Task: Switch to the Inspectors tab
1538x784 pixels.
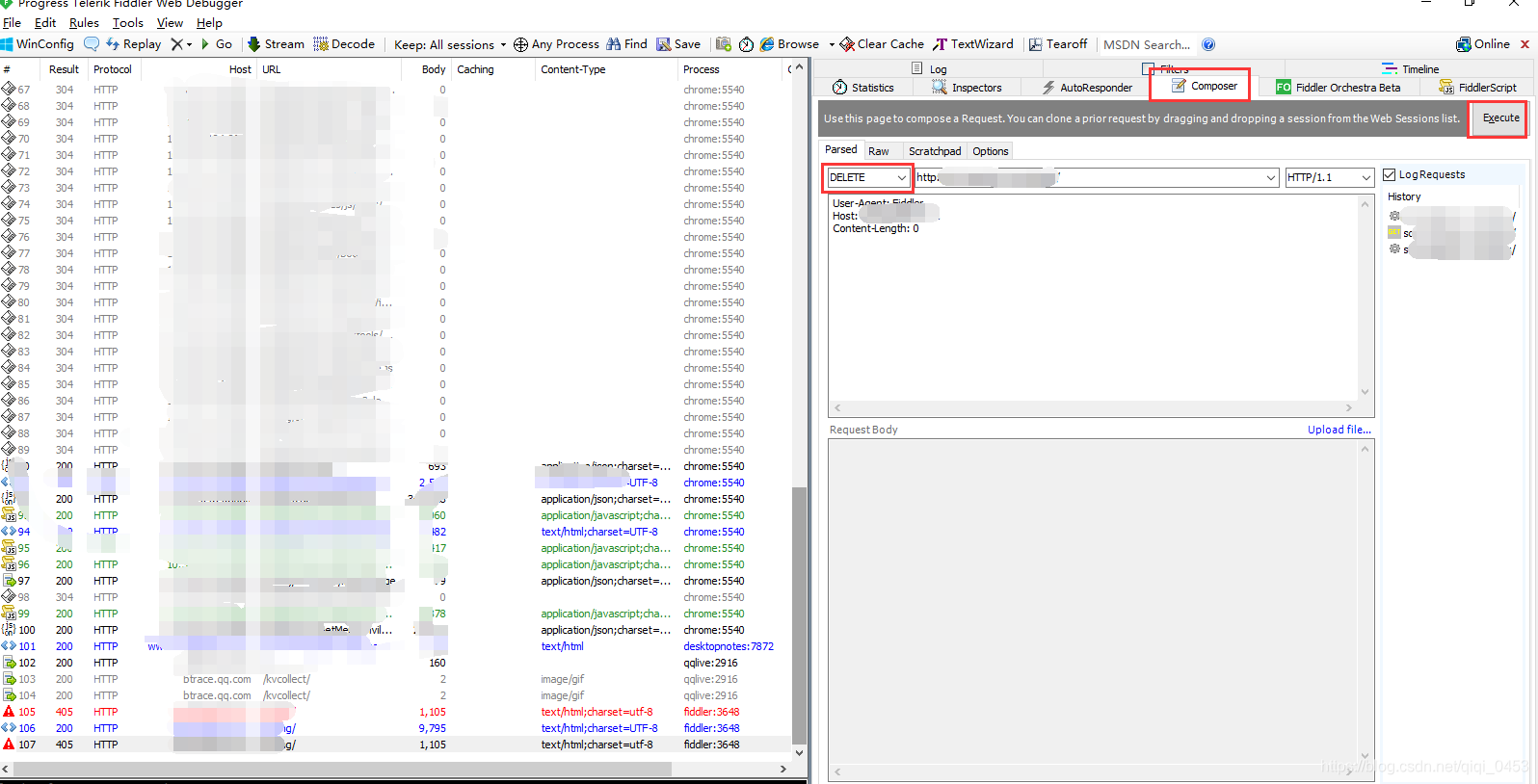Action: click(x=968, y=88)
